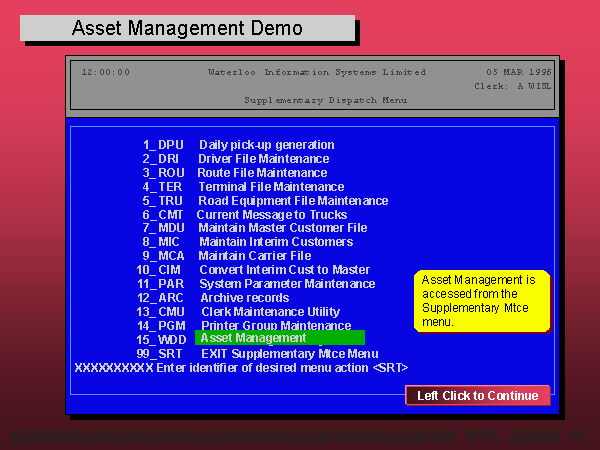Choose Daily pick-up generation menu item
Image resolution: width=600 pixels, height=450 pixels.
266,145
